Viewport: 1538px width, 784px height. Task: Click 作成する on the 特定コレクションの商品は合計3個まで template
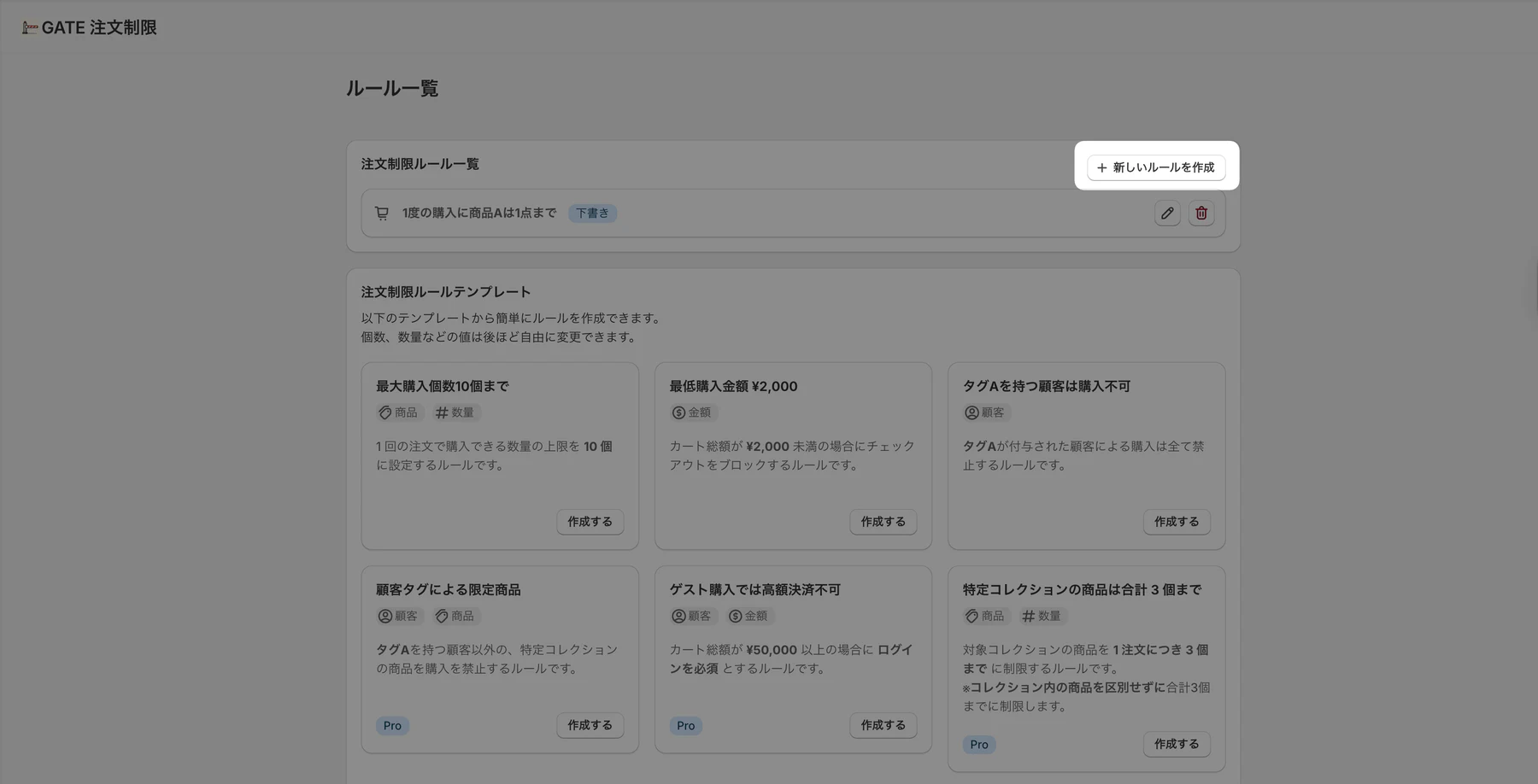[x=1177, y=744]
